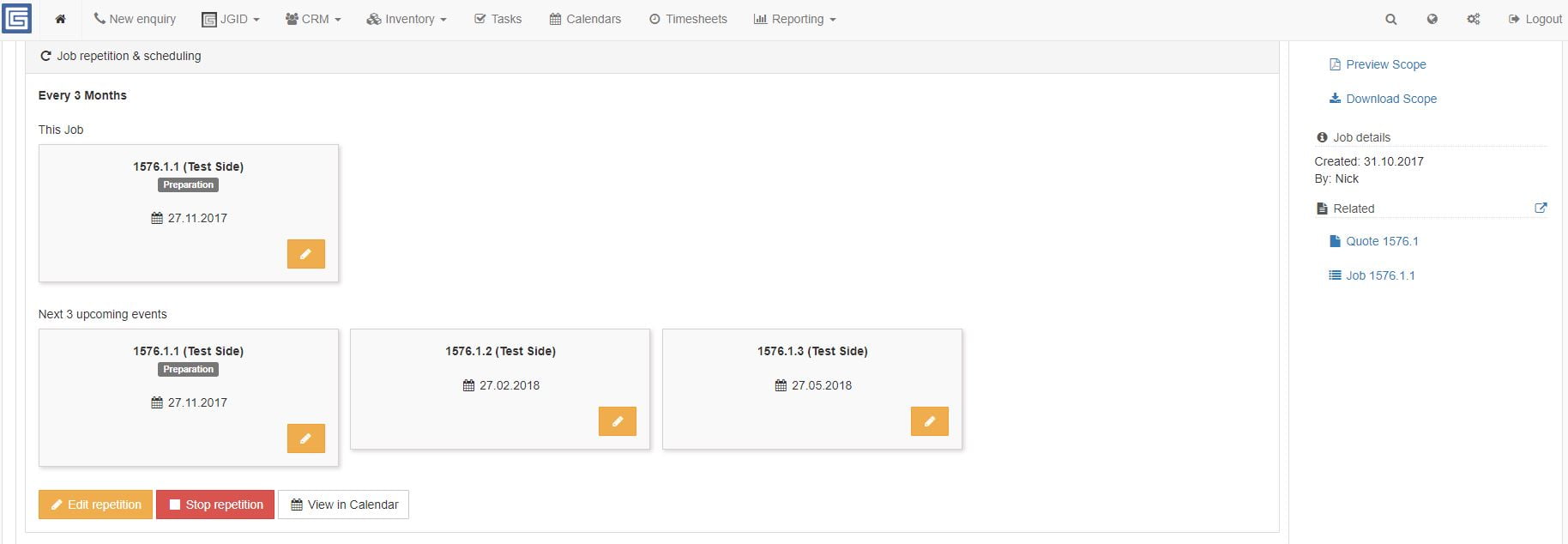The image size is (1568, 544).
Task: Start a New enquiry
Action: click(x=135, y=19)
